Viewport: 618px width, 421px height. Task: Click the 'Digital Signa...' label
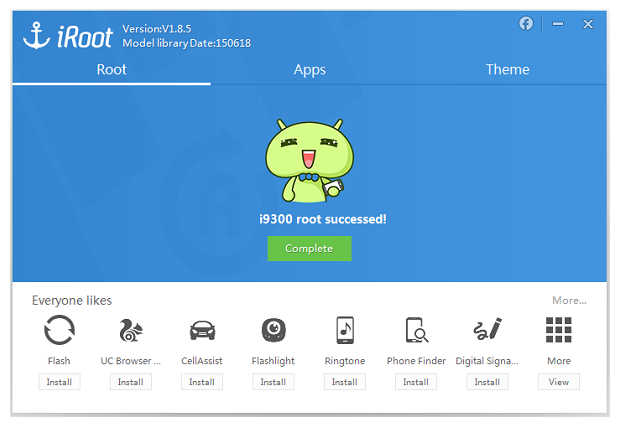(487, 361)
